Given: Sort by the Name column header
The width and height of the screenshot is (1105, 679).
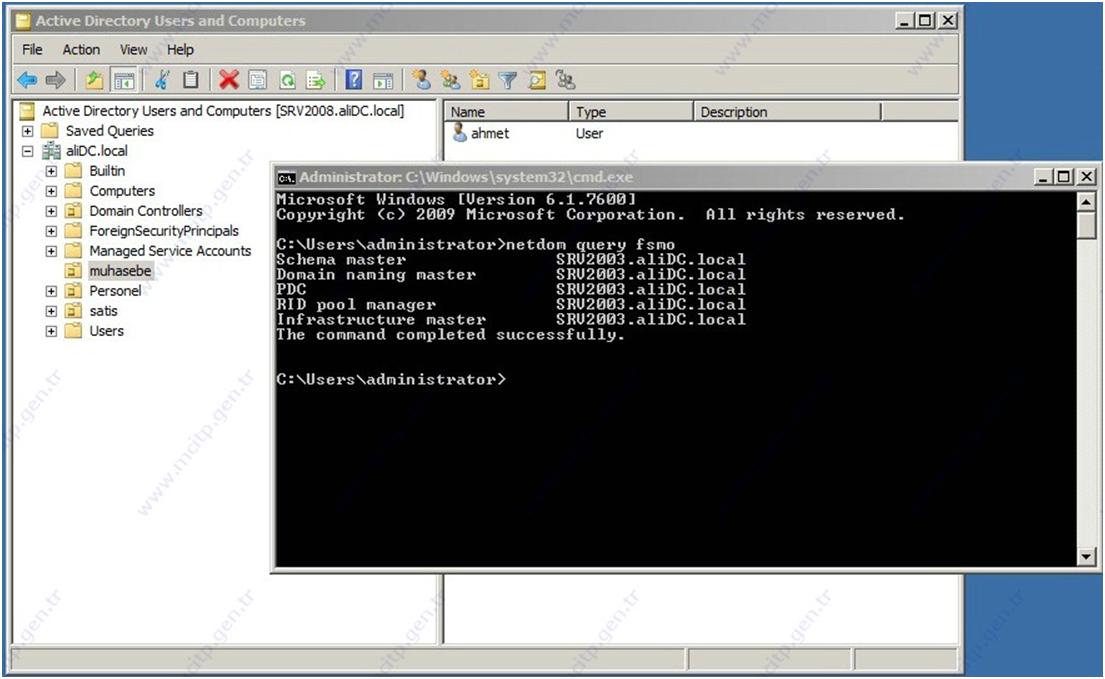Looking at the screenshot, I should coord(506,112).
